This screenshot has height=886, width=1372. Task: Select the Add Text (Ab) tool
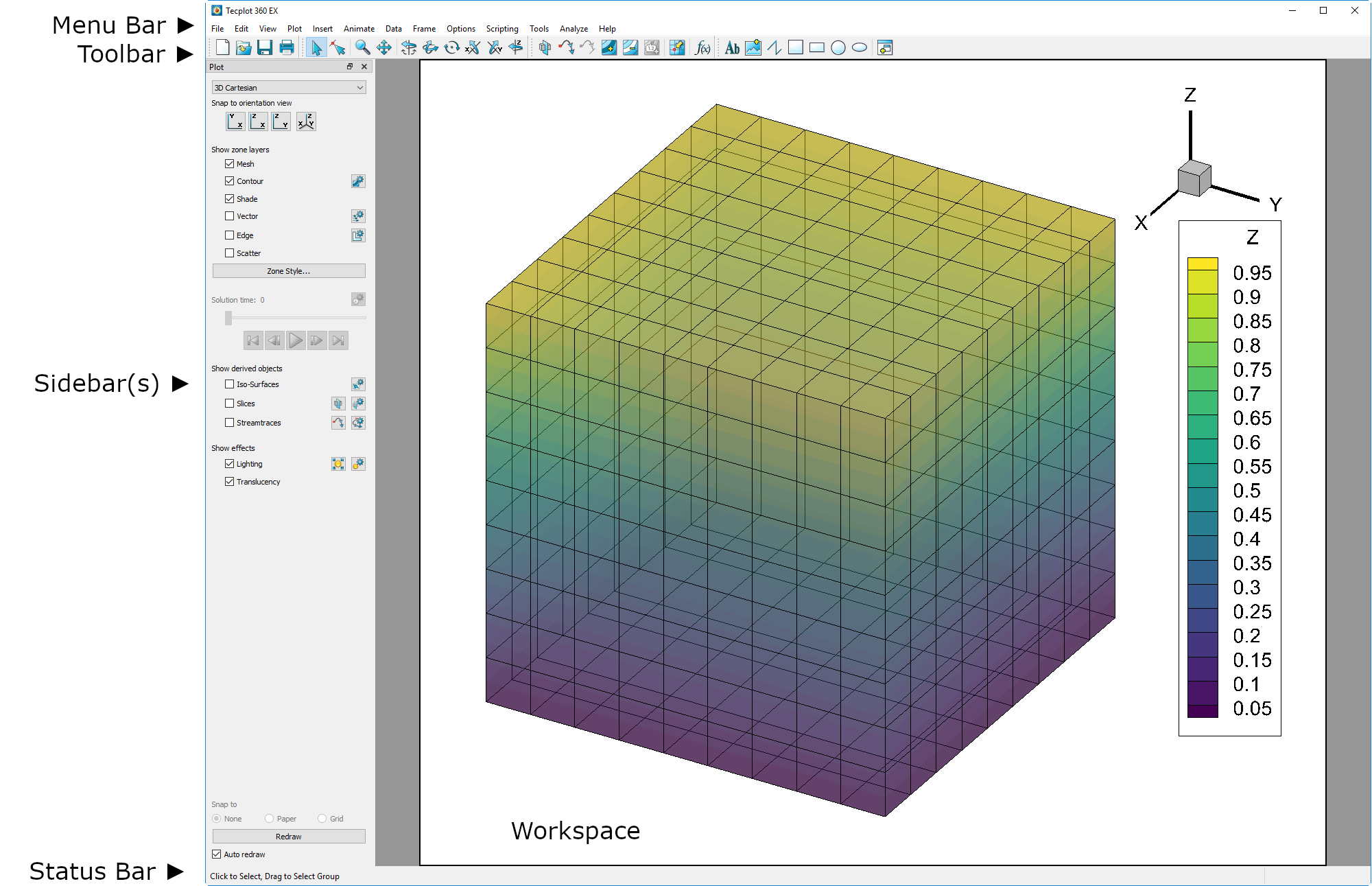(x=732, y=47)
